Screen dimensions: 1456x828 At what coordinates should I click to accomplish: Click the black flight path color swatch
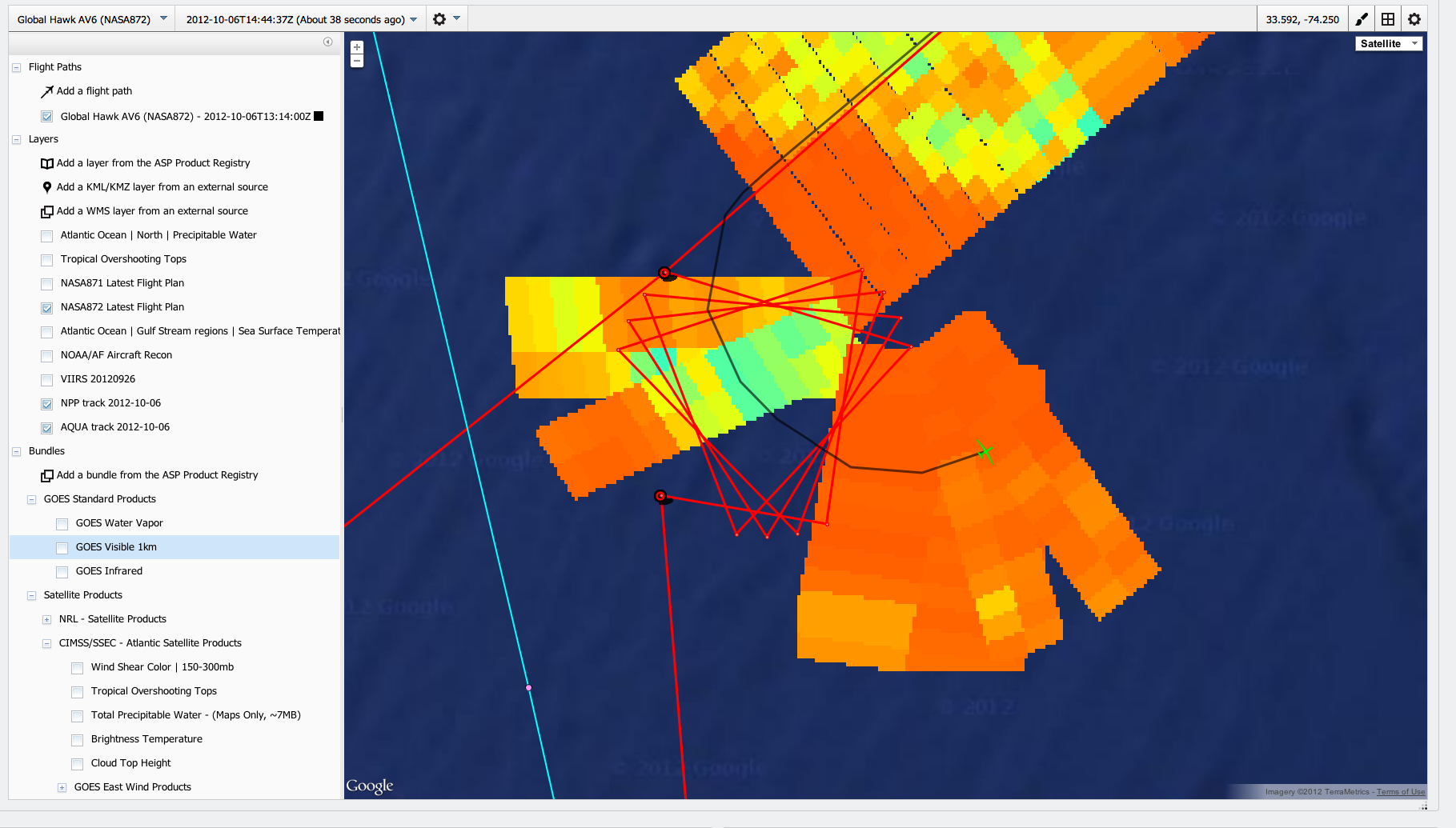coord(319,116)
